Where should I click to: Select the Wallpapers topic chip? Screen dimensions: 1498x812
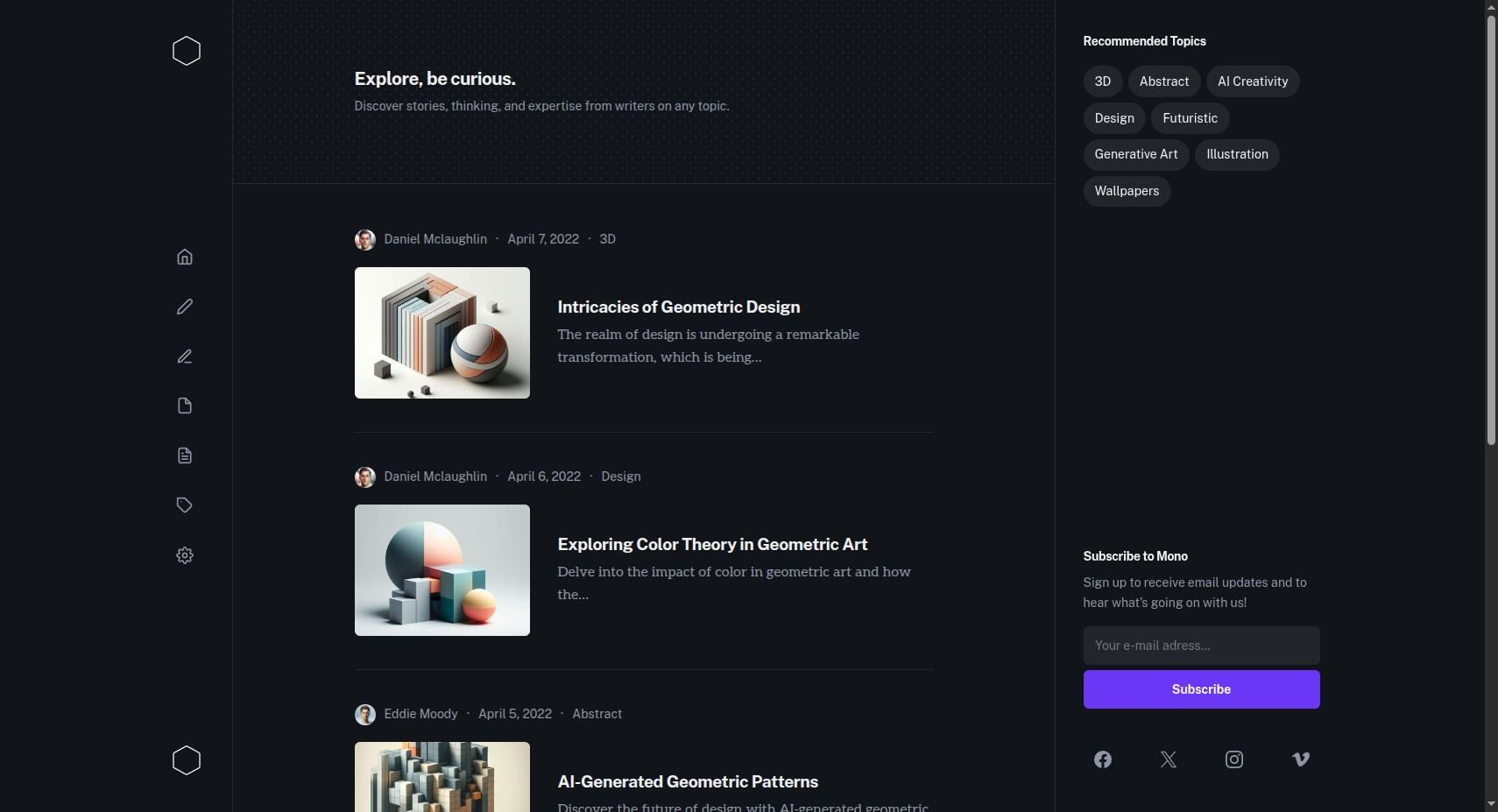coord(1127,191)
